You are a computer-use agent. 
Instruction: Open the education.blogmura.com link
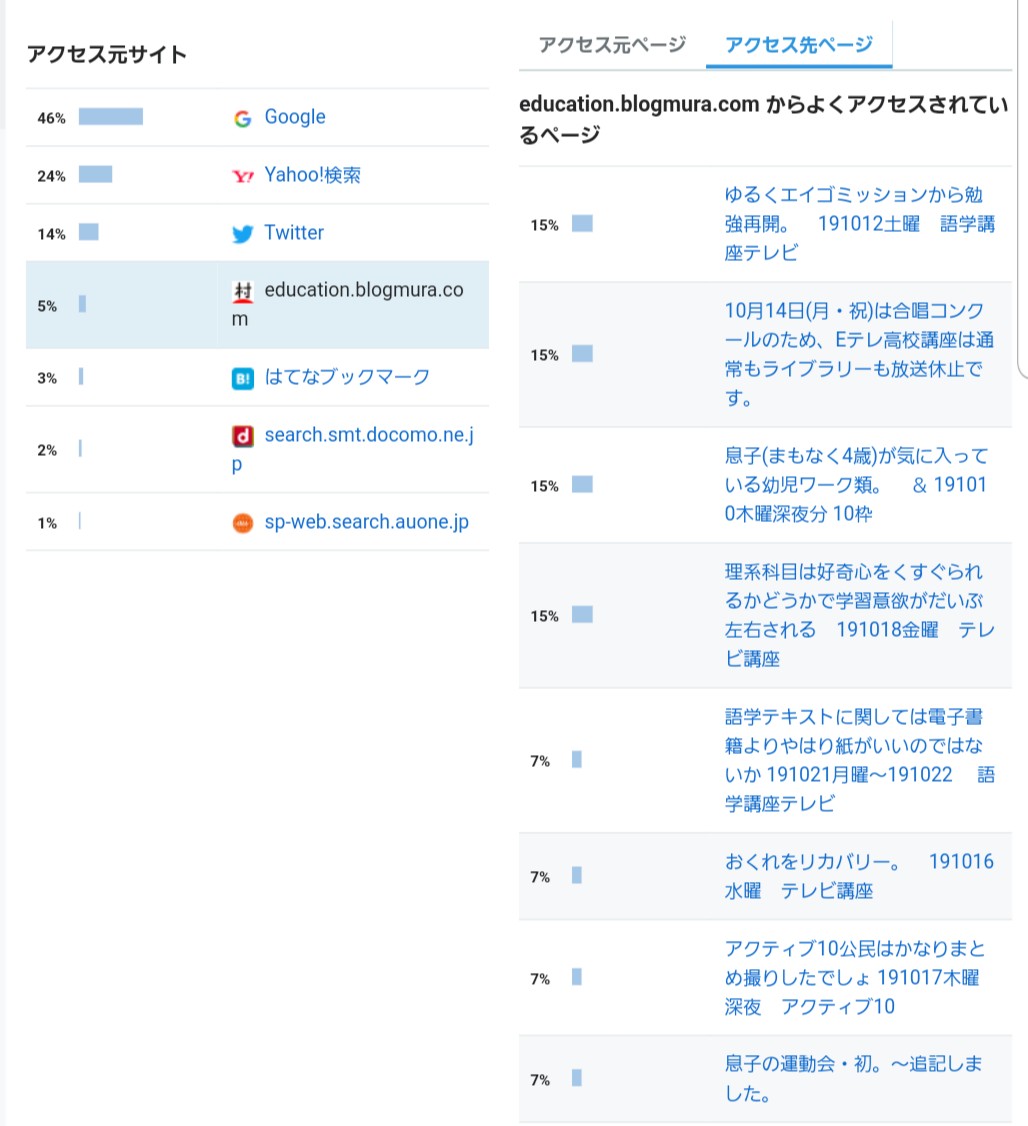(x=365, y=291)
